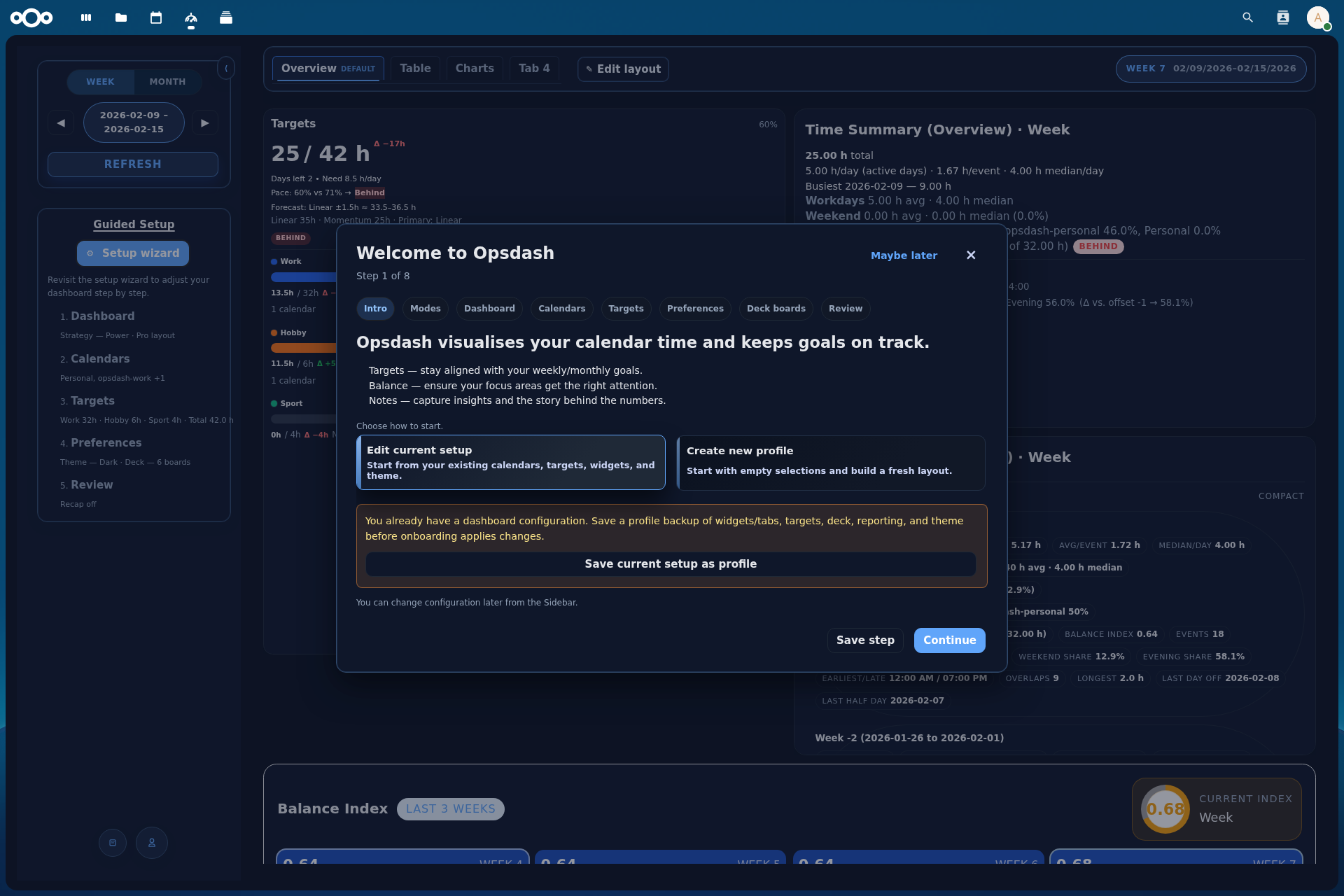Screen dimensions: 1344x896
Task: Click the Guided Setup heading
Action: [x=134, y=224]
